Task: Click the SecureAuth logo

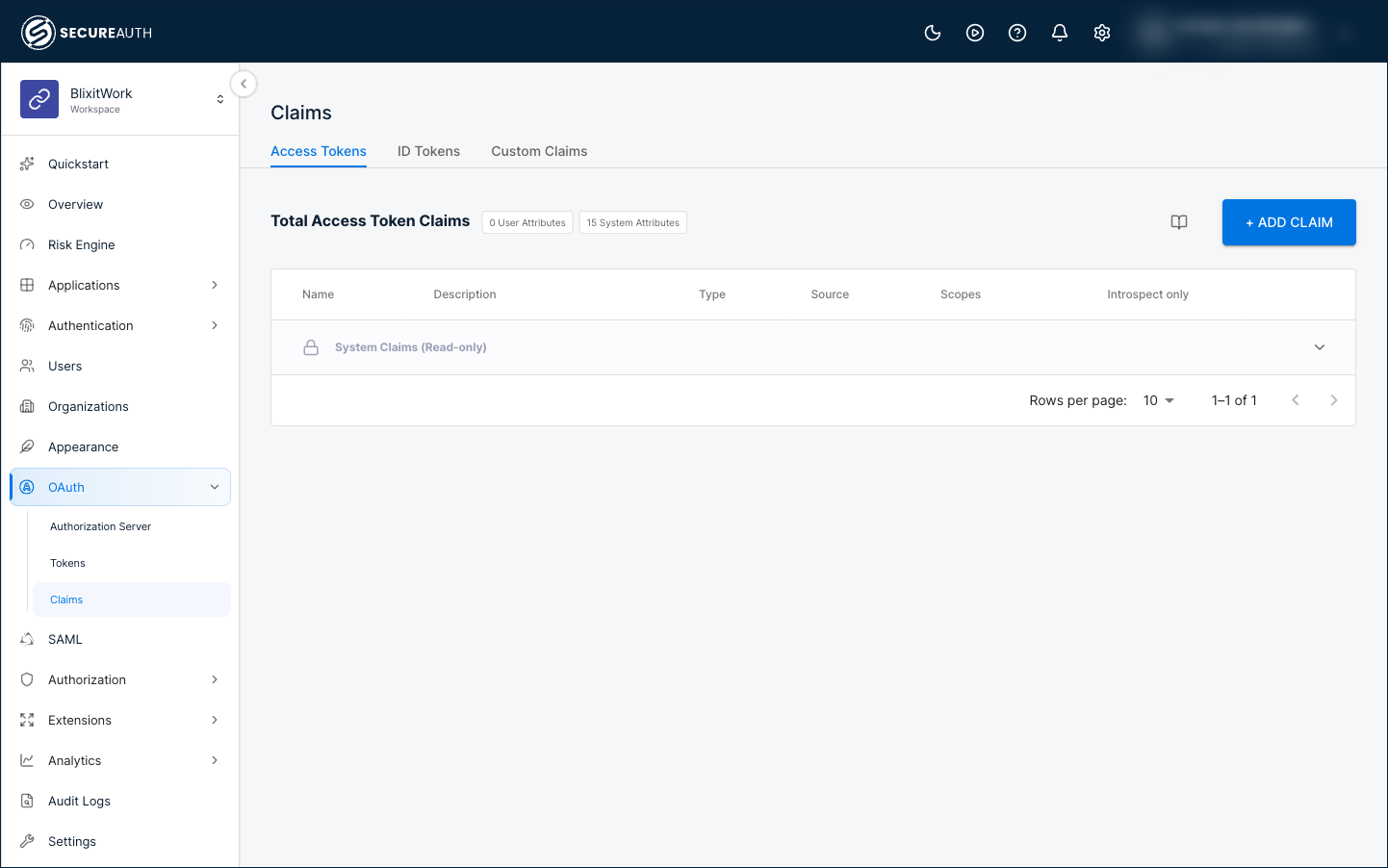Action: click(87, 33)
